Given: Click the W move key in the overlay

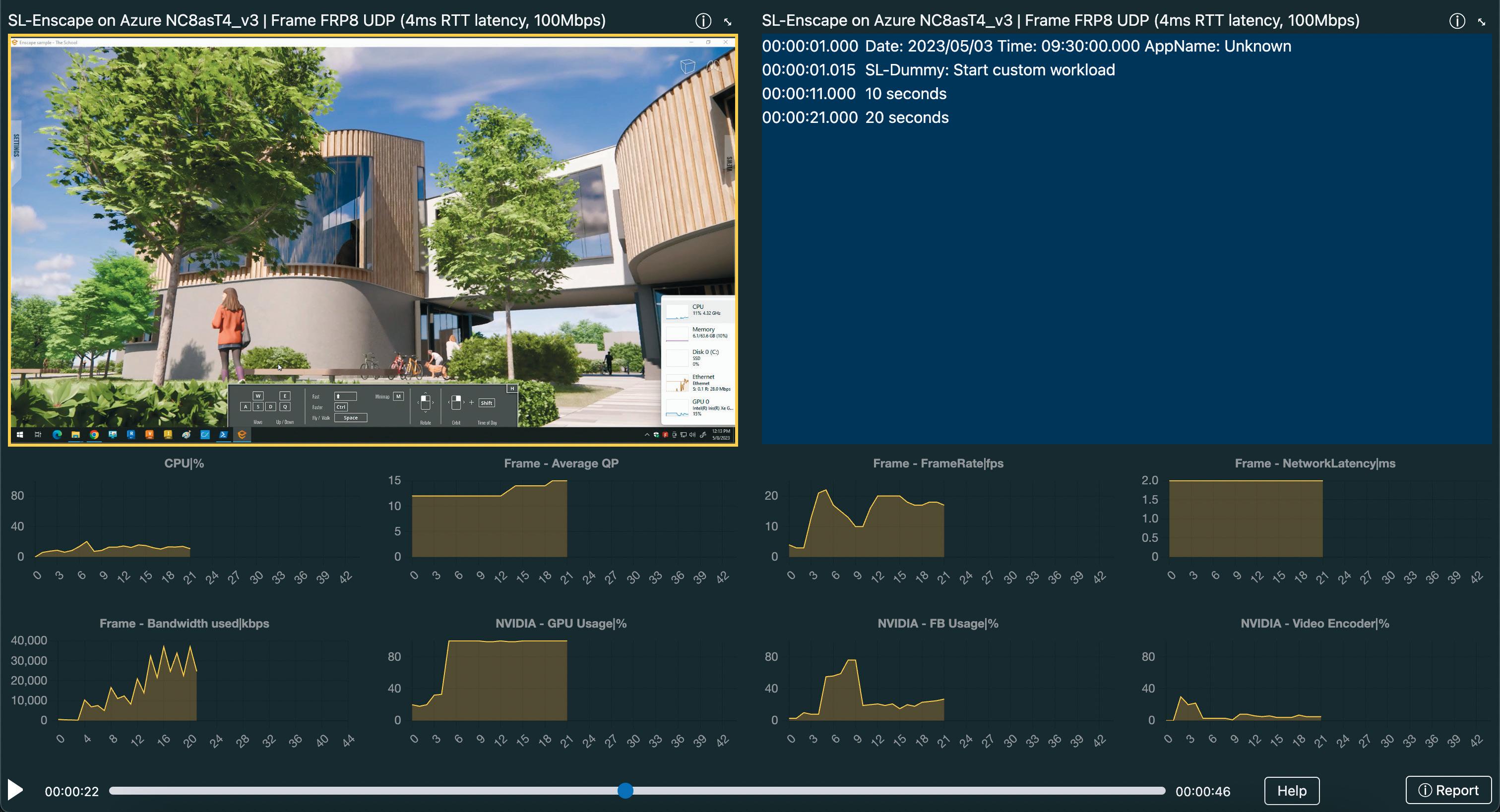Looking at the screenshot, I should (258, 396).
